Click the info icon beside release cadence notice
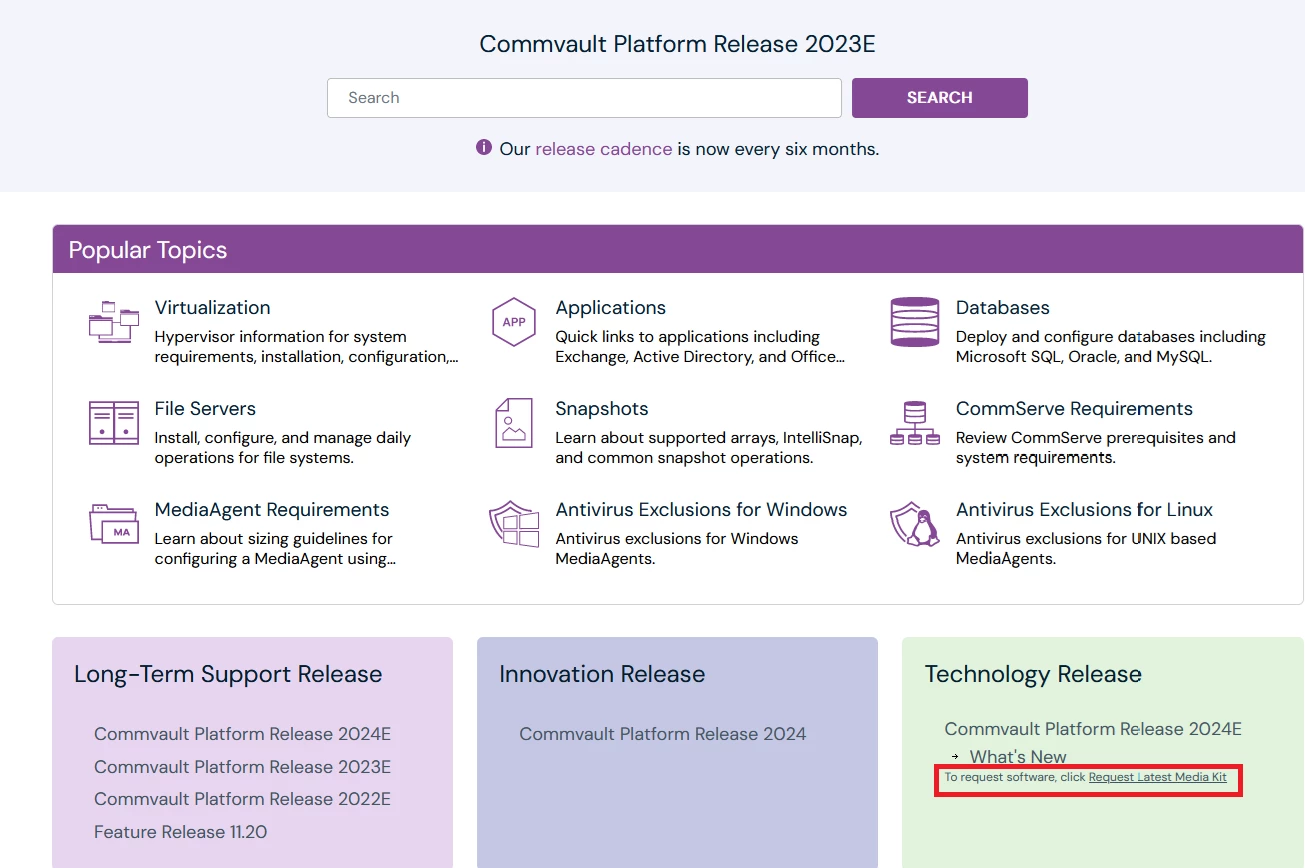The height and width of the screenshot is (868, 1305). coord(484,148)
